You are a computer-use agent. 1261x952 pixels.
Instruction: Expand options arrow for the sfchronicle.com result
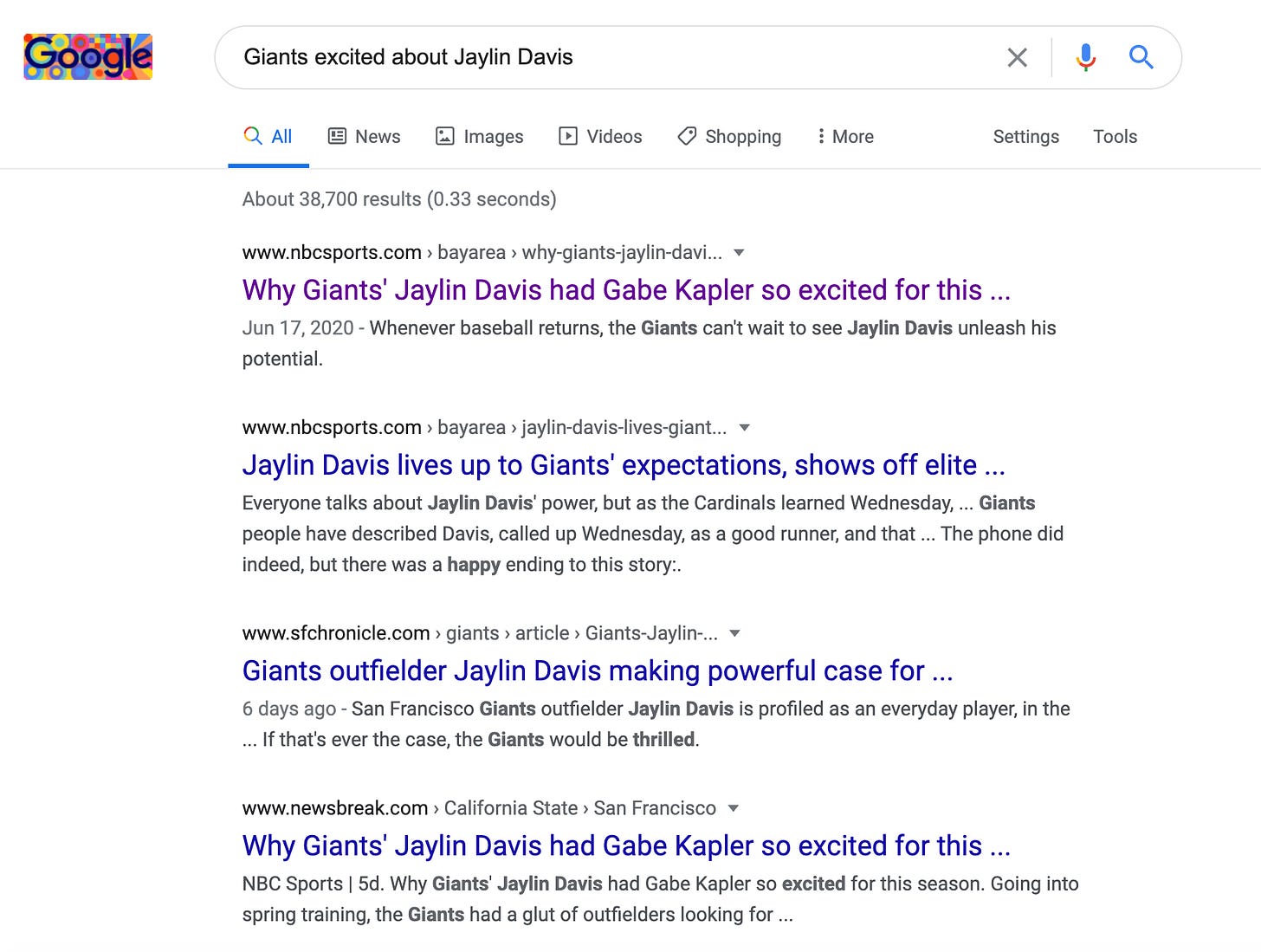(x=734, y=634)
